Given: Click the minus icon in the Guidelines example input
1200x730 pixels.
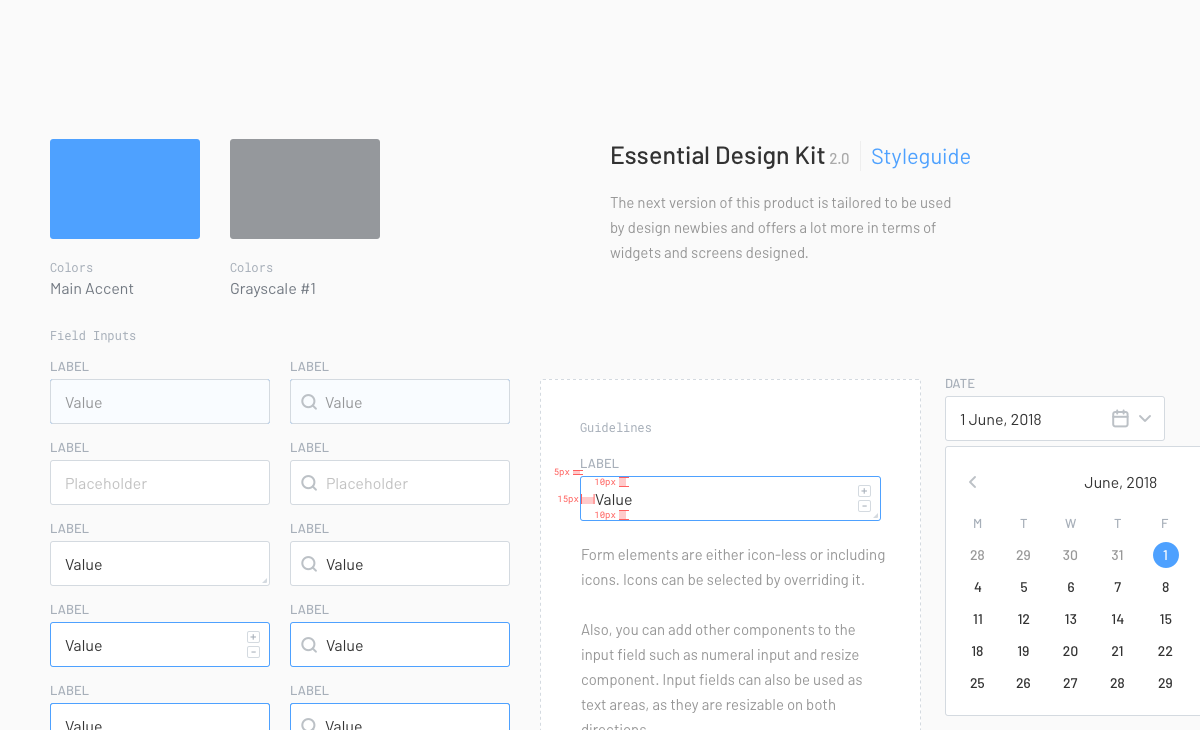Looking at the screenshot, I should [x=864, y=507].
